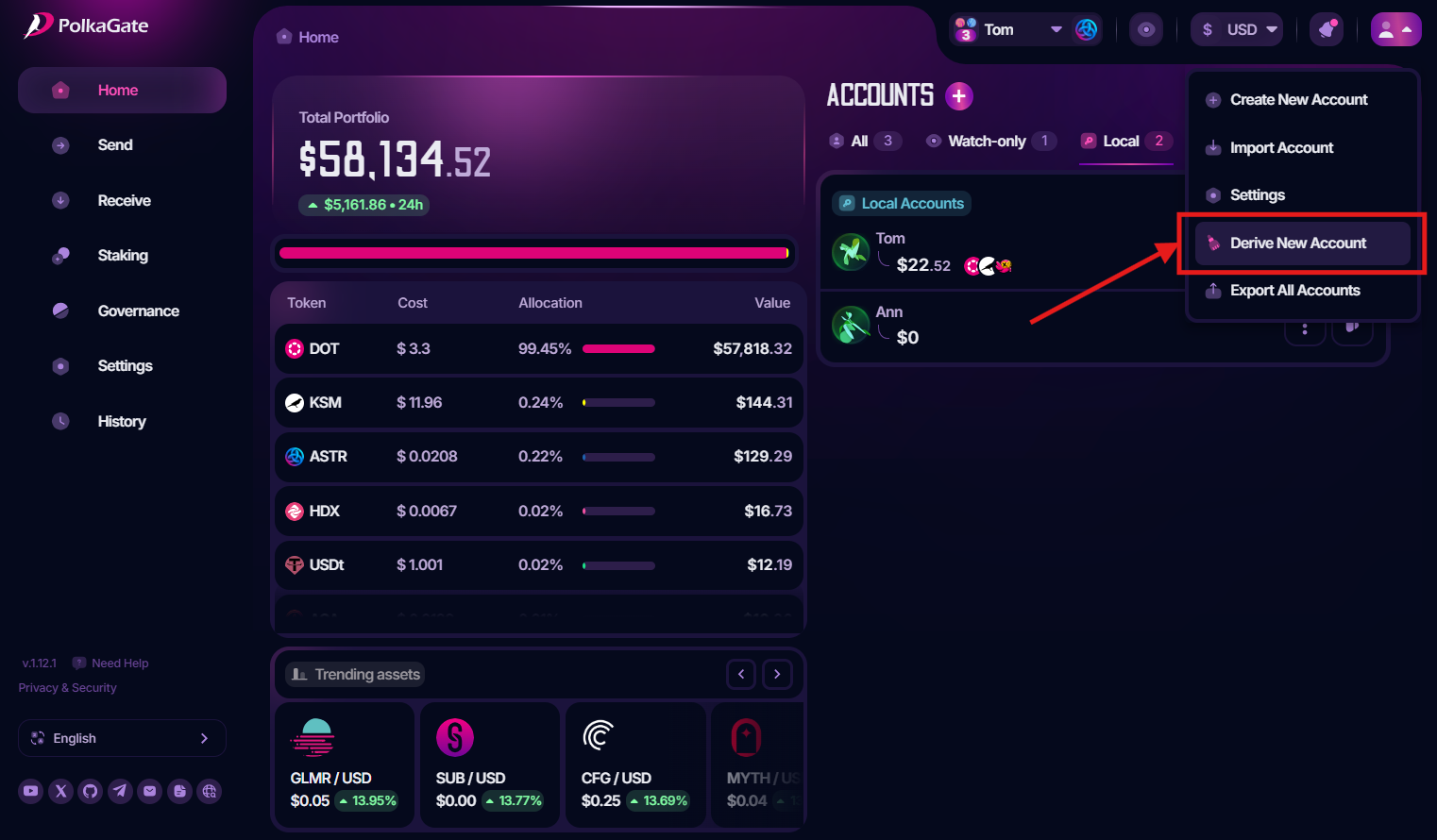Expand the English language selector
Screen dimensions: 1437x840
(122, 738)
